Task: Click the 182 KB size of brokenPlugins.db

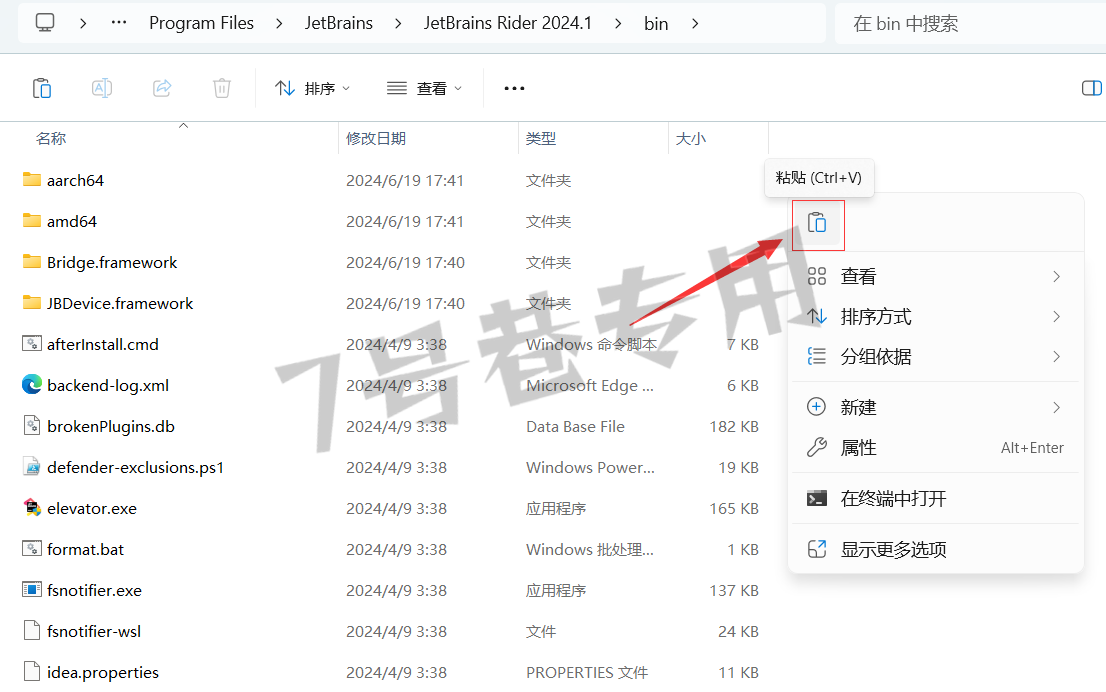Action: (734, 427)
